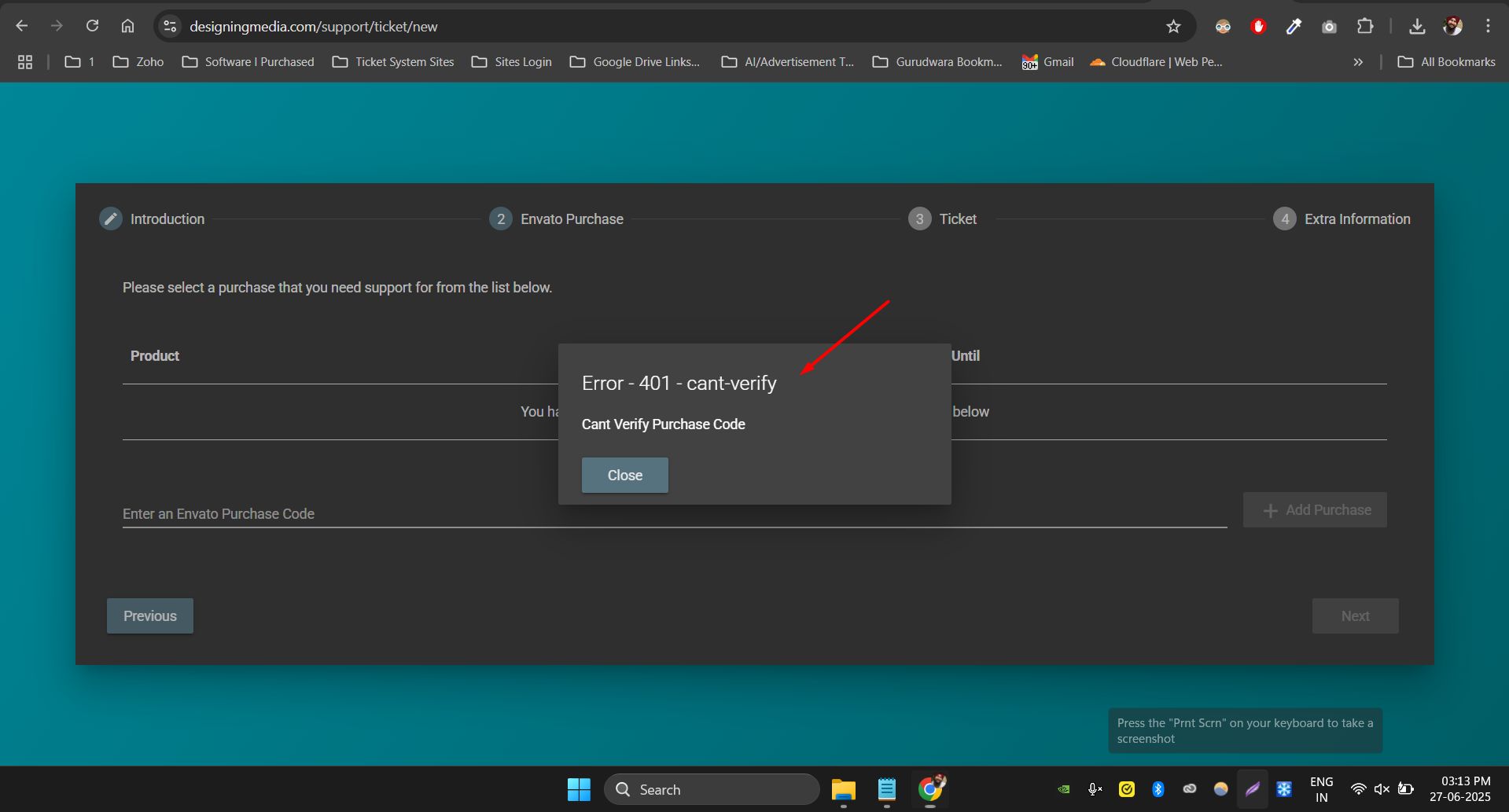This screenshot has height=812, width=1509.
Task: Click the camera screenshot extension icon
Action: [1329, 26]
